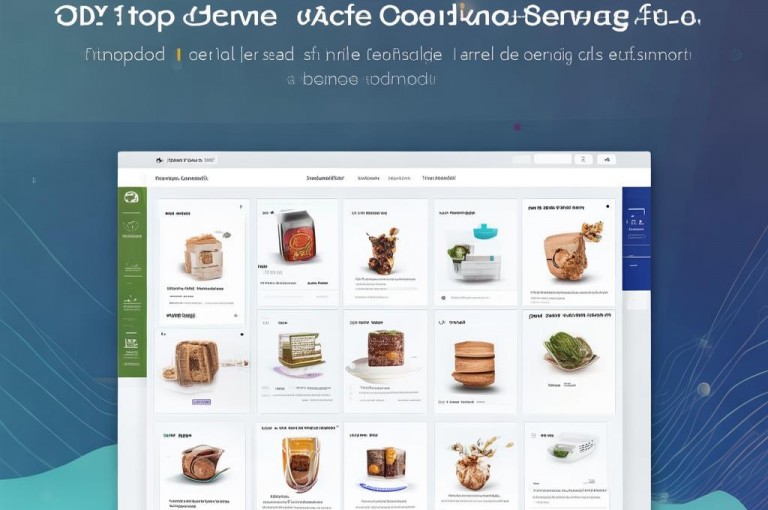Open the middle navigation tab in header

coord(368,178)
